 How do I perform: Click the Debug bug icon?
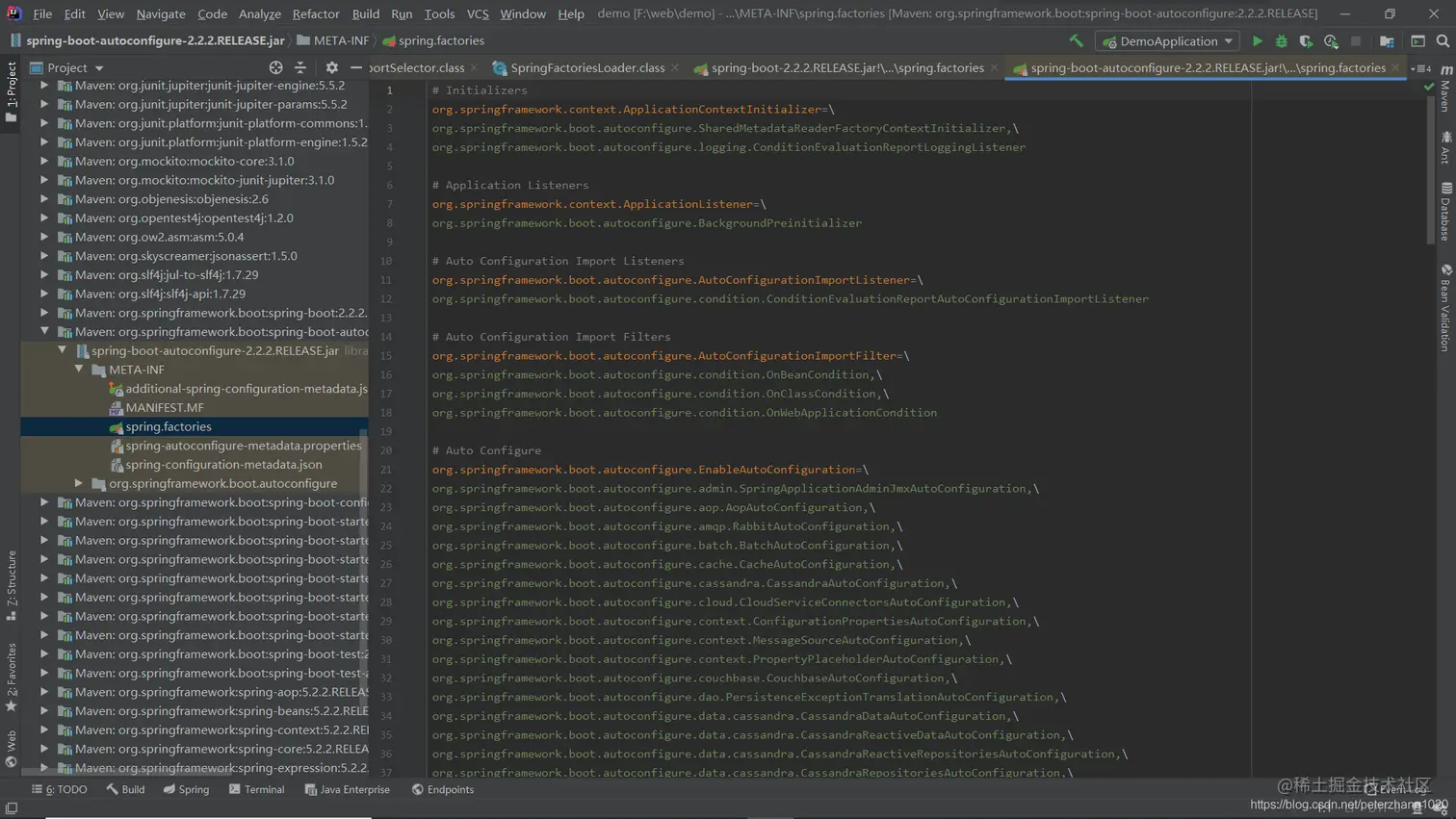[1281, 41]
